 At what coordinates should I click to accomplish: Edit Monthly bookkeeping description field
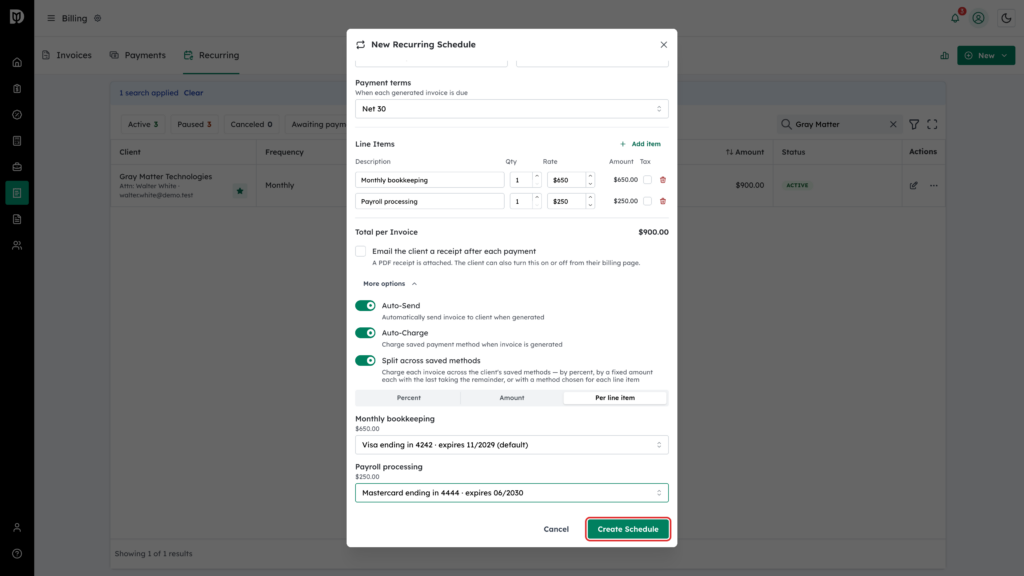tap(430, 180)
